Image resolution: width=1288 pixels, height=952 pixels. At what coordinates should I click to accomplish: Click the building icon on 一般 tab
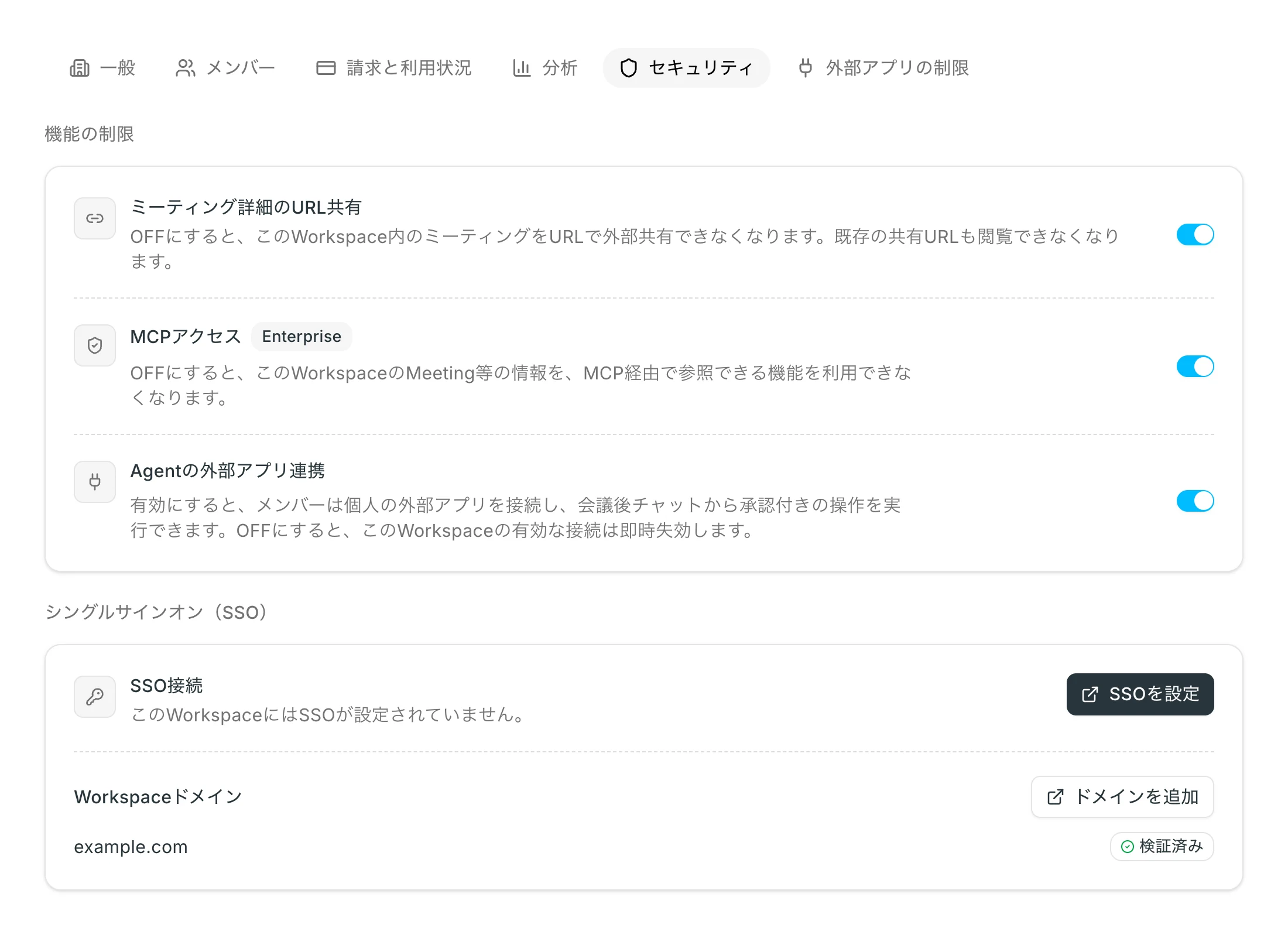point(80,68)
